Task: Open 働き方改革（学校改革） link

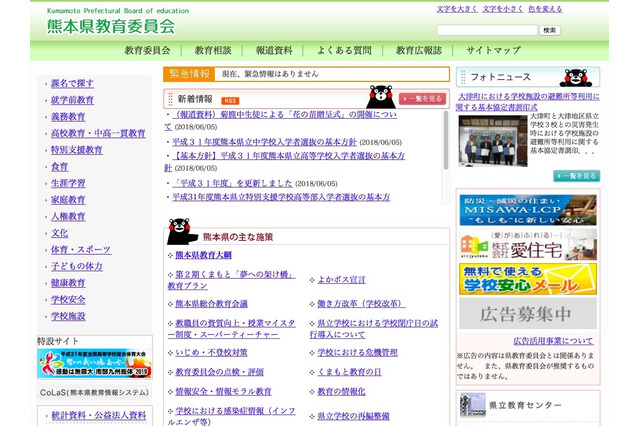Action: (361, 304)
